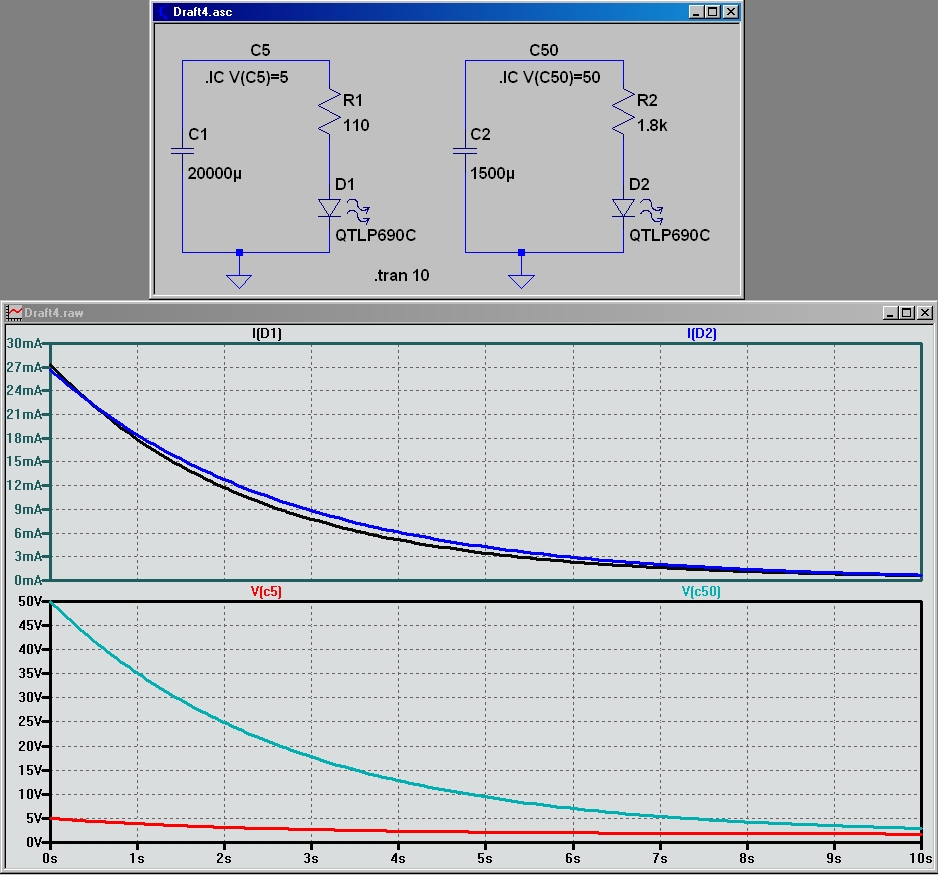The image size is (938, 875).
Task: Click the C5 net label
Action: click(260, 50)
